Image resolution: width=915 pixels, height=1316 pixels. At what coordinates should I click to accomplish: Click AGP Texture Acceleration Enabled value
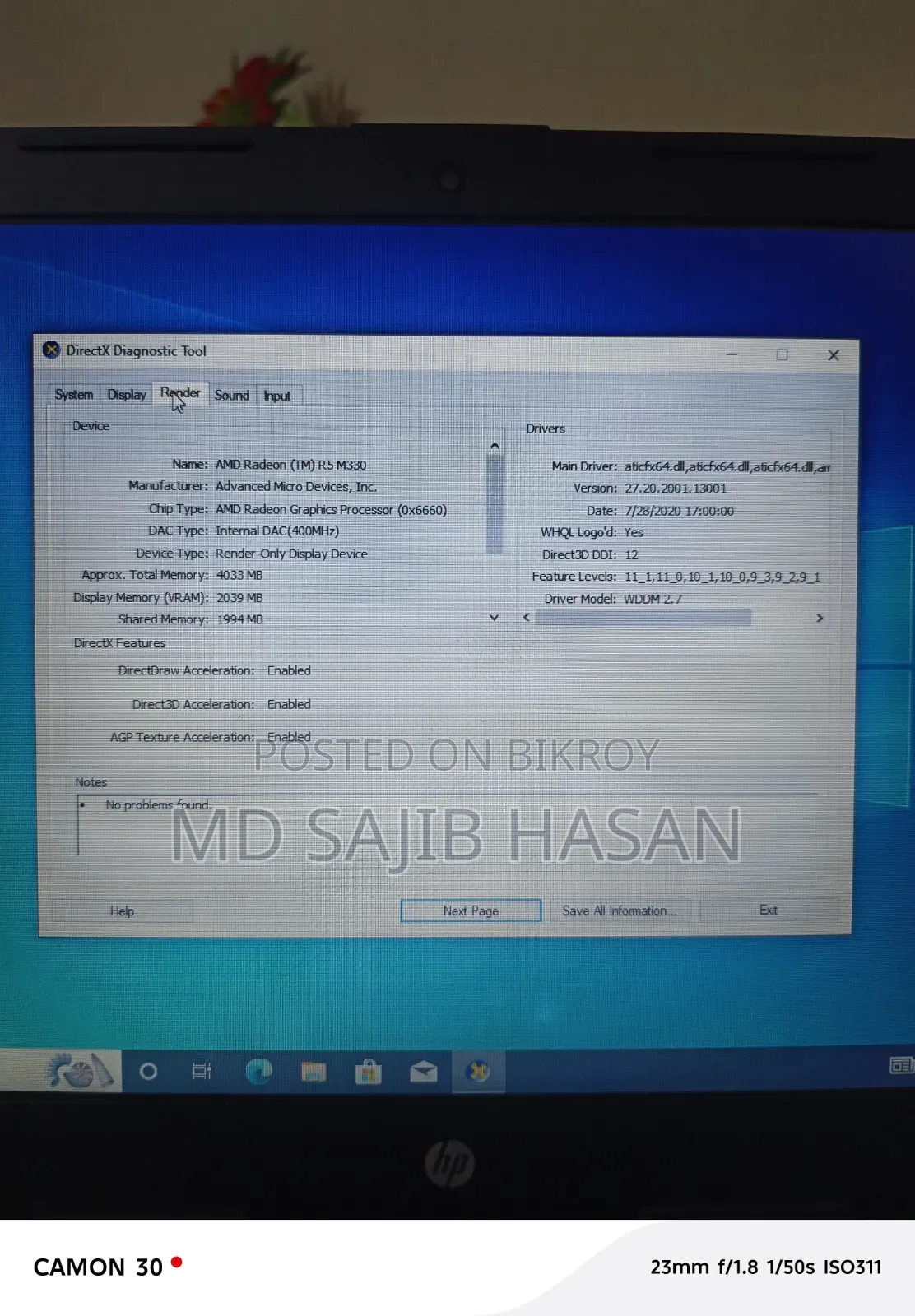289,737
